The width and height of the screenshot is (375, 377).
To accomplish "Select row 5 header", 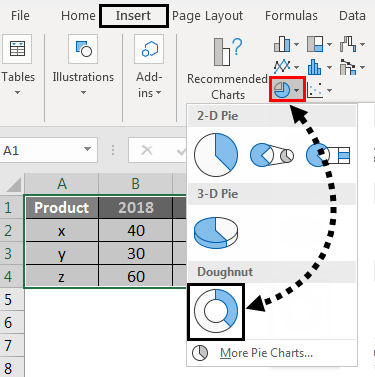I will (x=11, y=300).
